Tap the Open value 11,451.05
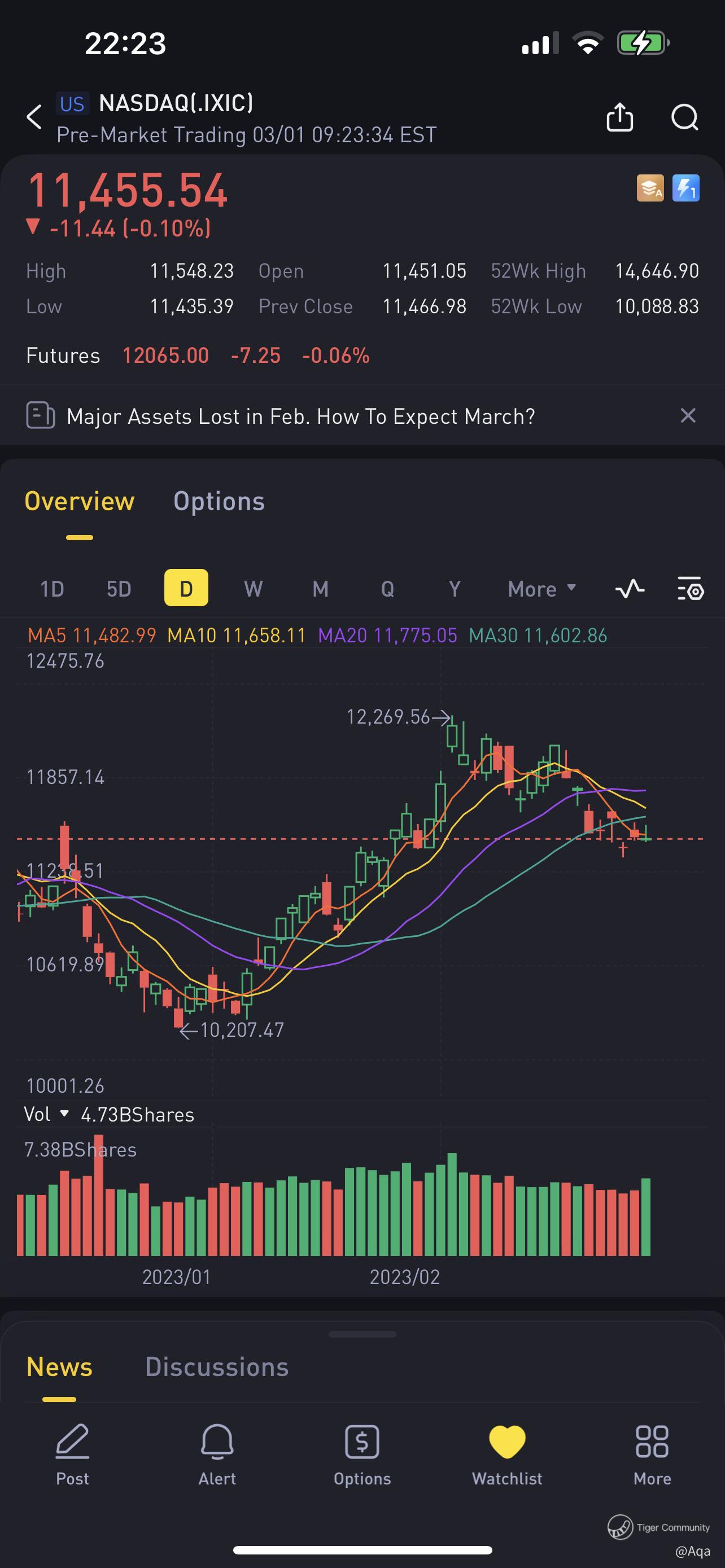725x1568 pixels. 424,270
